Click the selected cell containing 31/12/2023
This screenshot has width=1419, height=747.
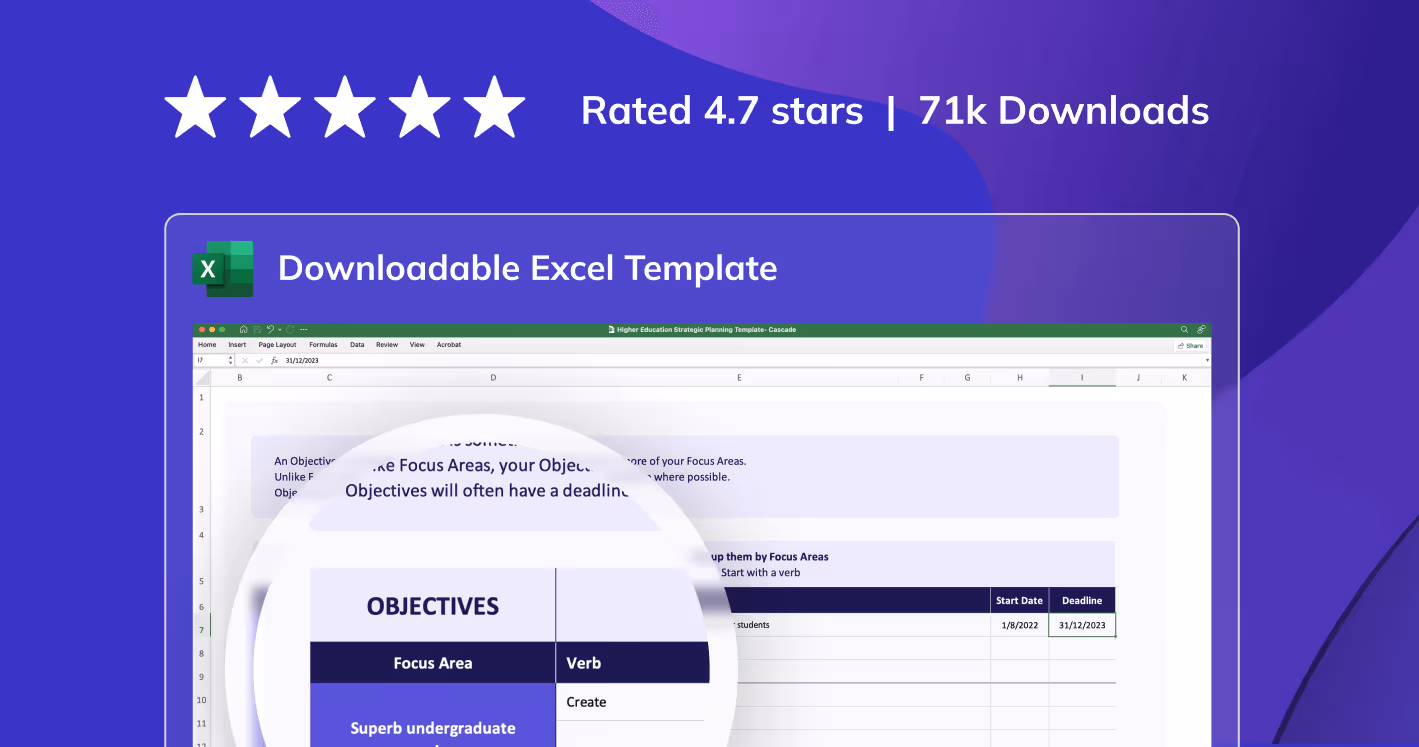tap(1082, 625)
